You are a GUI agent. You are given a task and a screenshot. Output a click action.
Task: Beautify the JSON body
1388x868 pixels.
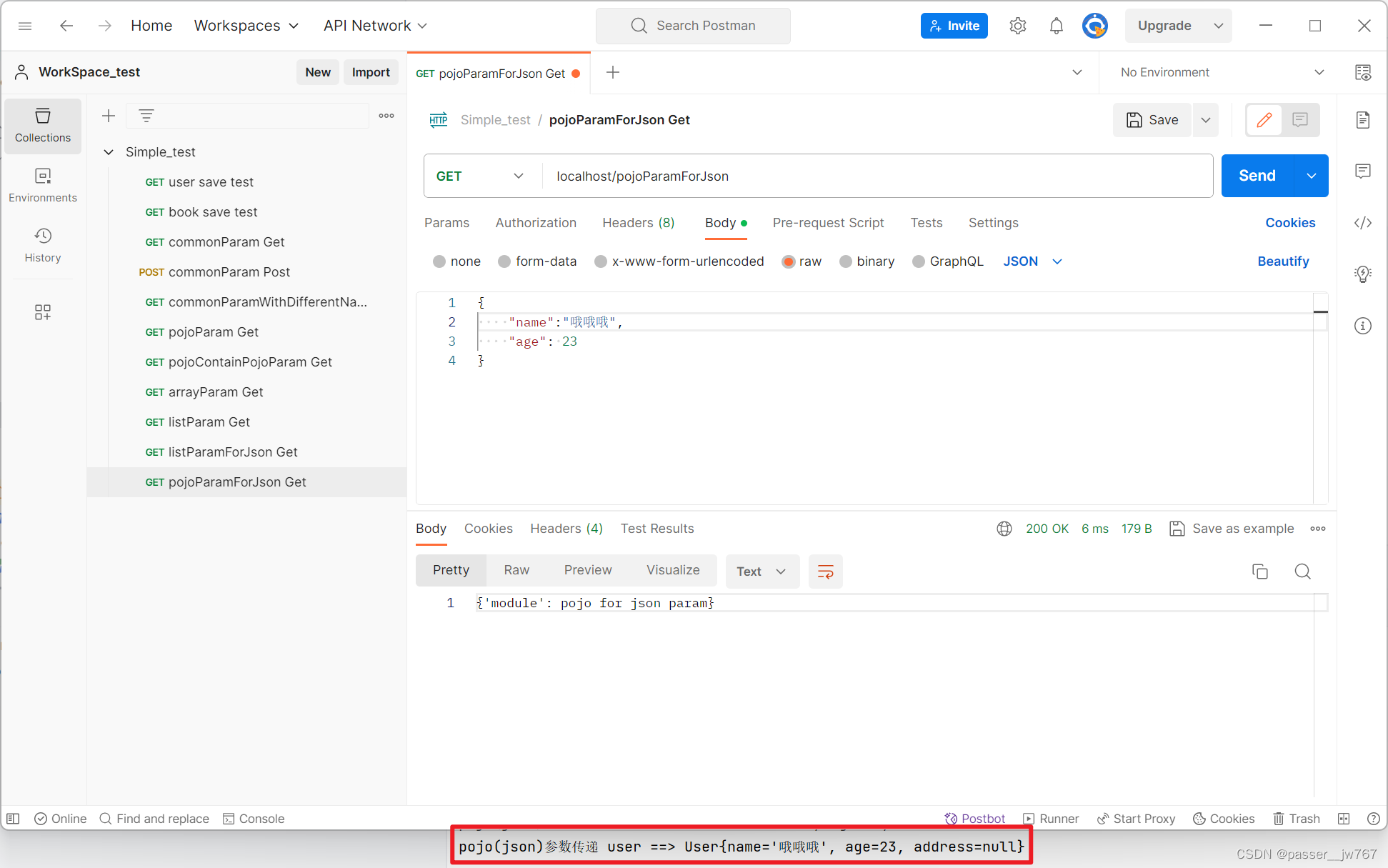(1283, 261)
